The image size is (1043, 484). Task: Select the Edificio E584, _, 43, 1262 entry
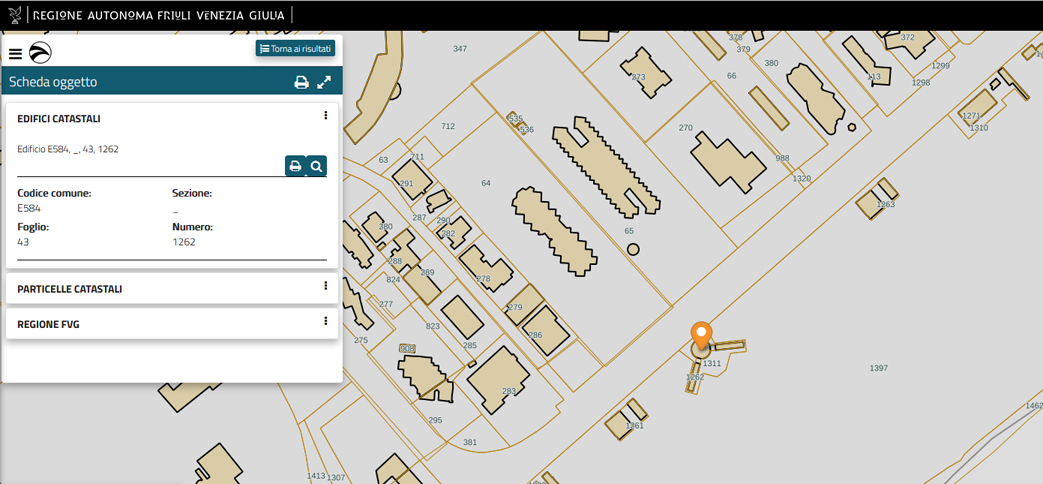[68, 149]
